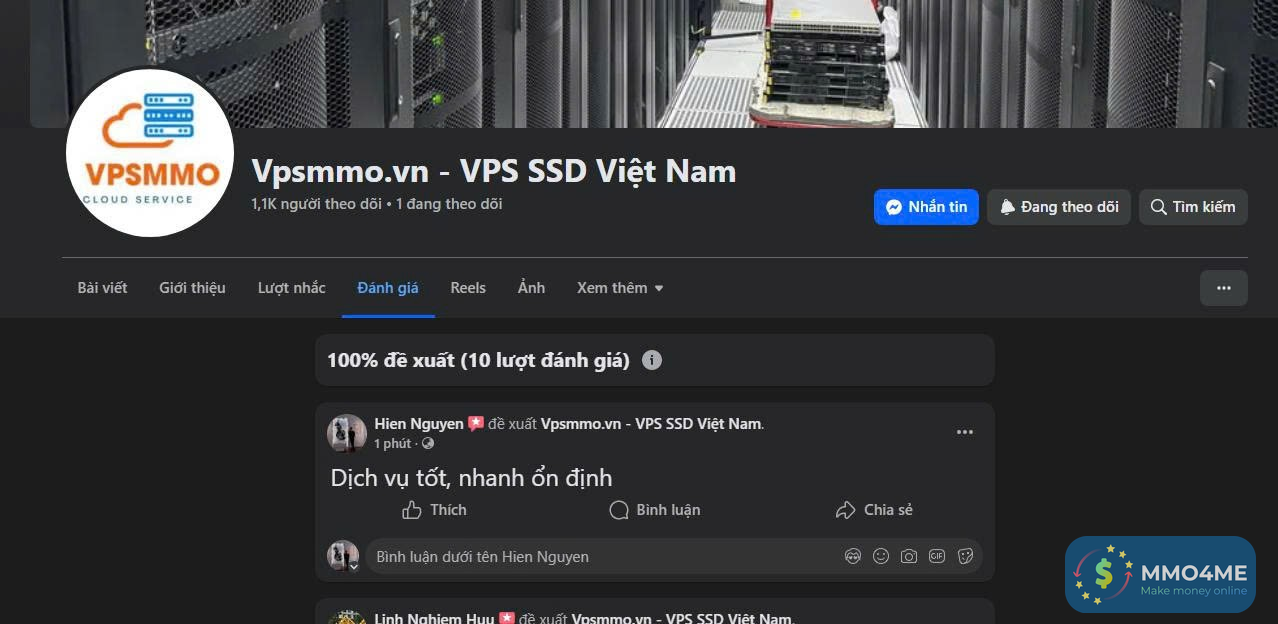The width and height of the screenshot is (1278, 624).
Task: Open Hien Nguyen's profile name link
Action: [x=419, y=424]
